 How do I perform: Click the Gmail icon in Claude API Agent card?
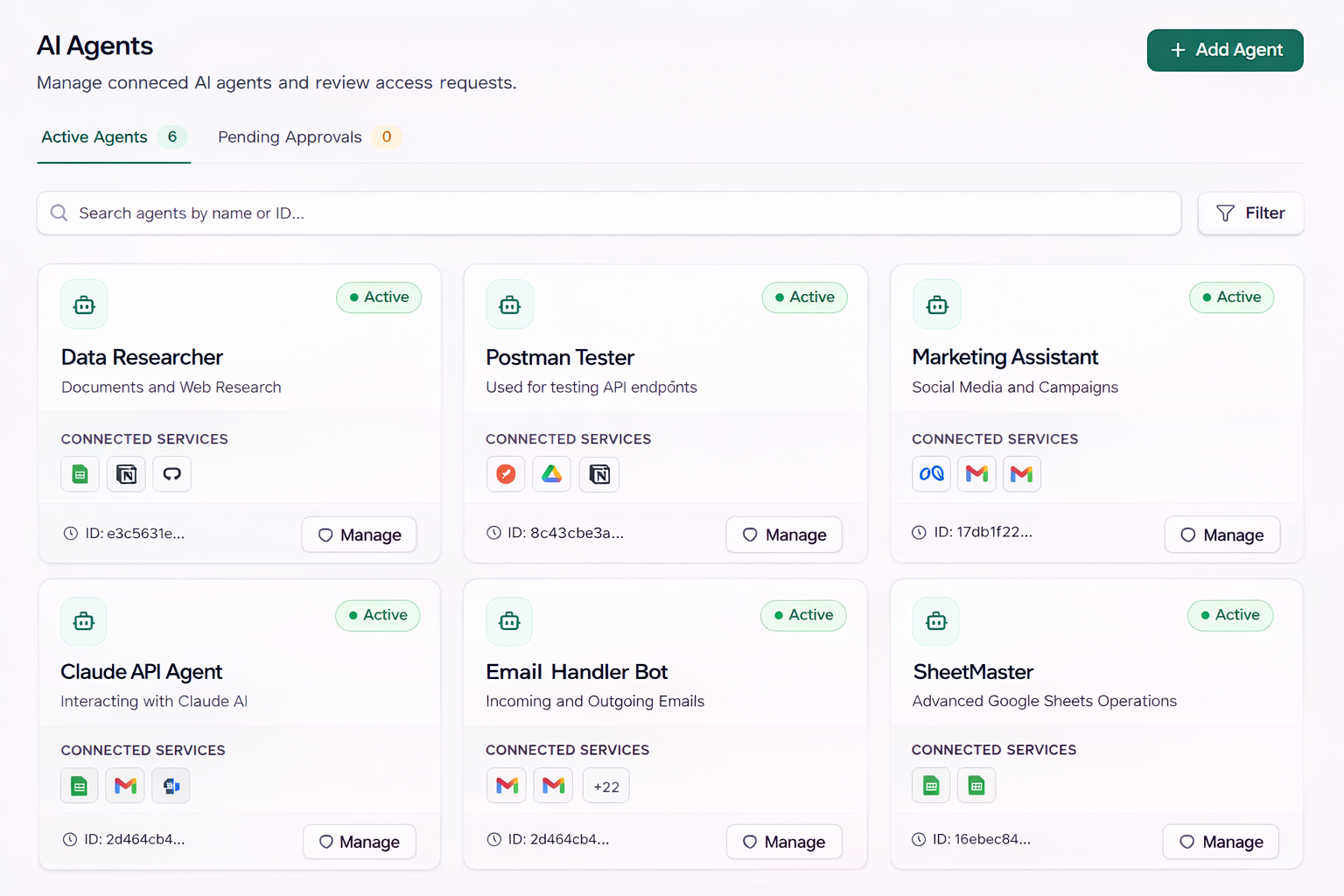pyautogui.click(x=125, y=786)
